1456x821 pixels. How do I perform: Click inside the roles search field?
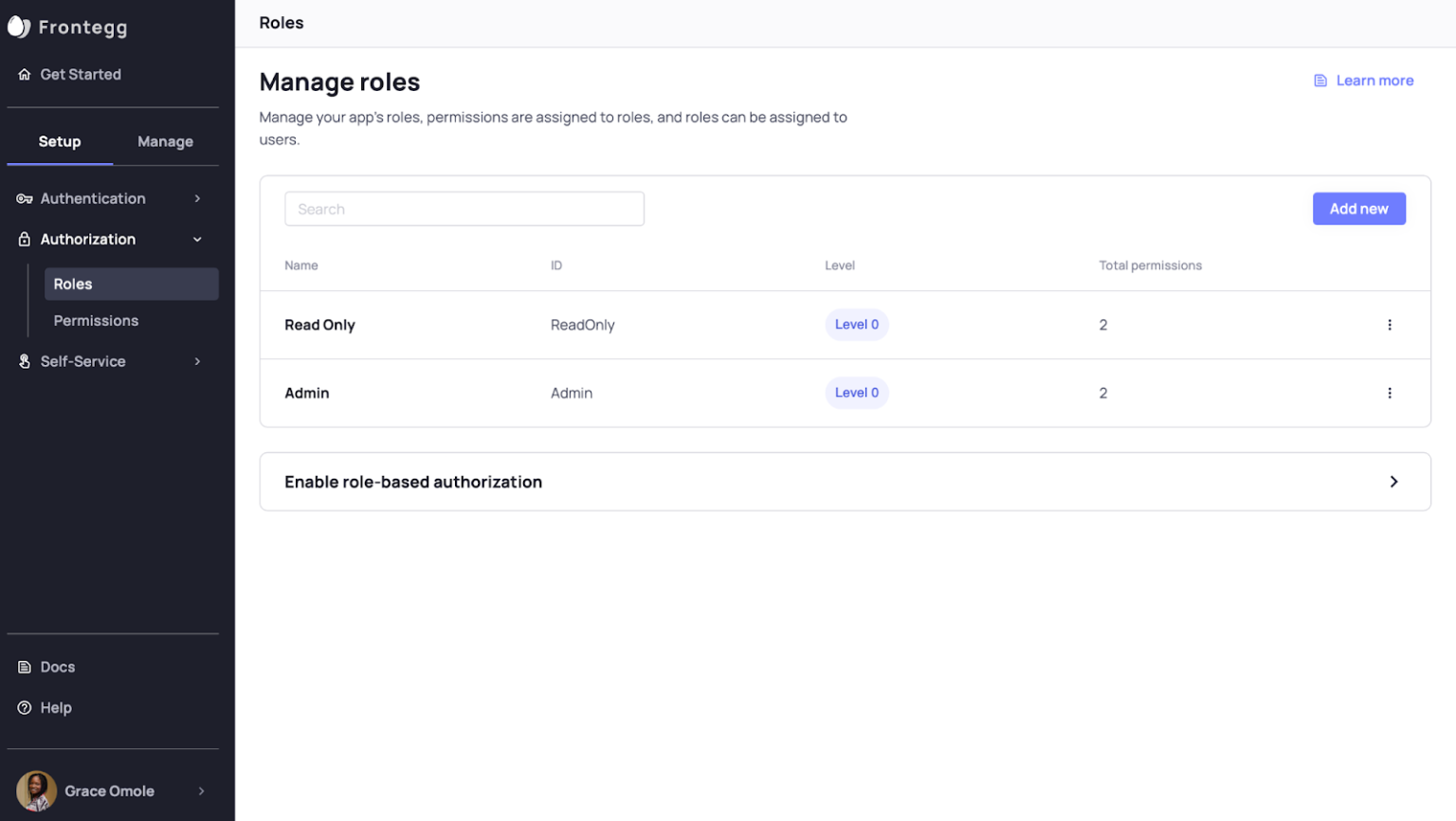(464, 208)
